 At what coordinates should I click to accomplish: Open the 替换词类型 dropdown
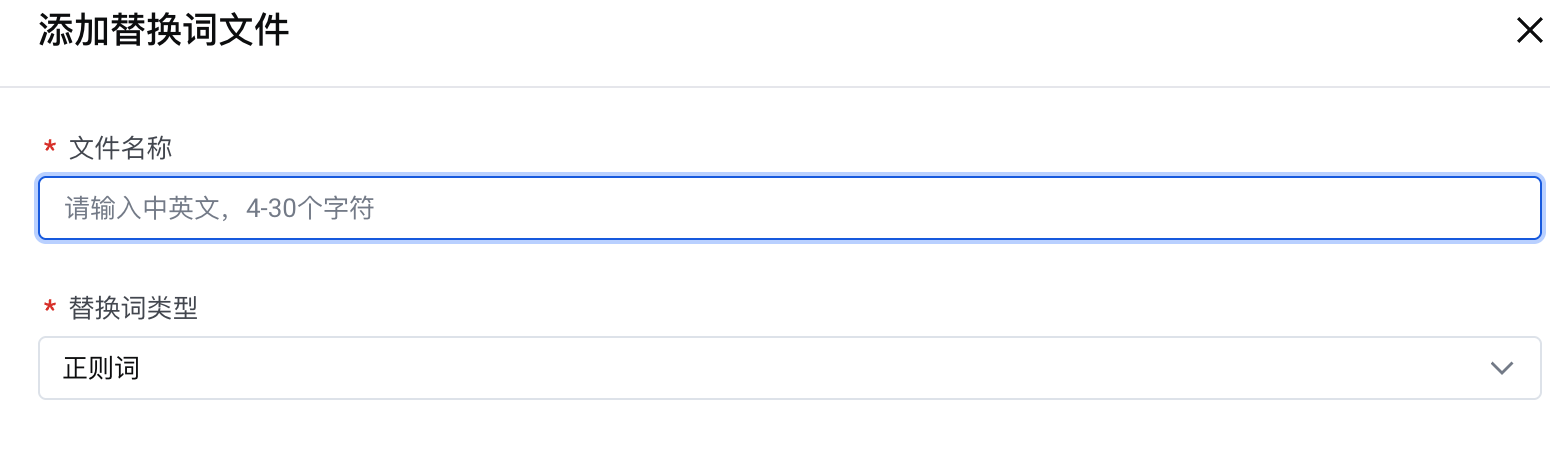pyautogui.click(x=788, y=368)
